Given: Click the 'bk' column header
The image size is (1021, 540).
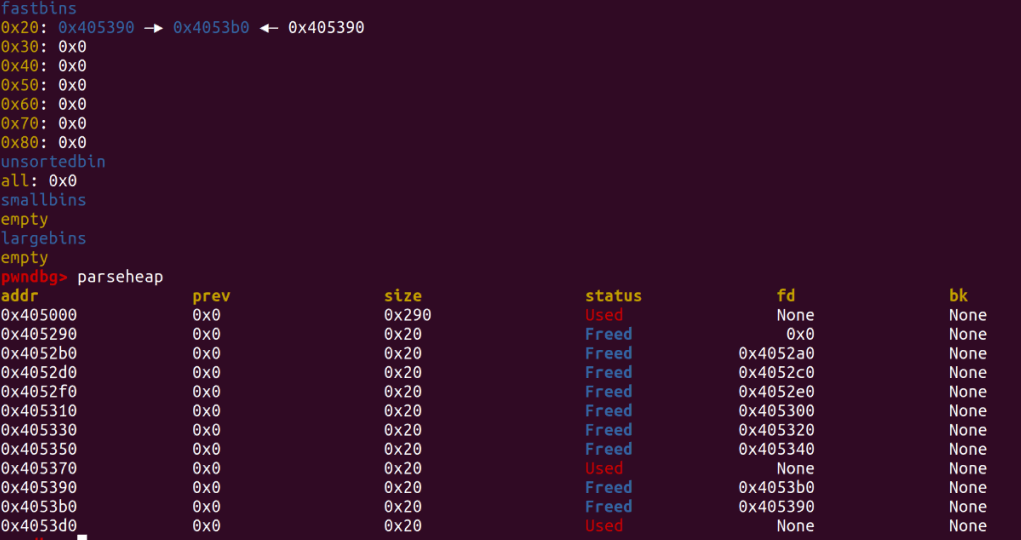Looking at the screenshot, I should pos(958,296).
